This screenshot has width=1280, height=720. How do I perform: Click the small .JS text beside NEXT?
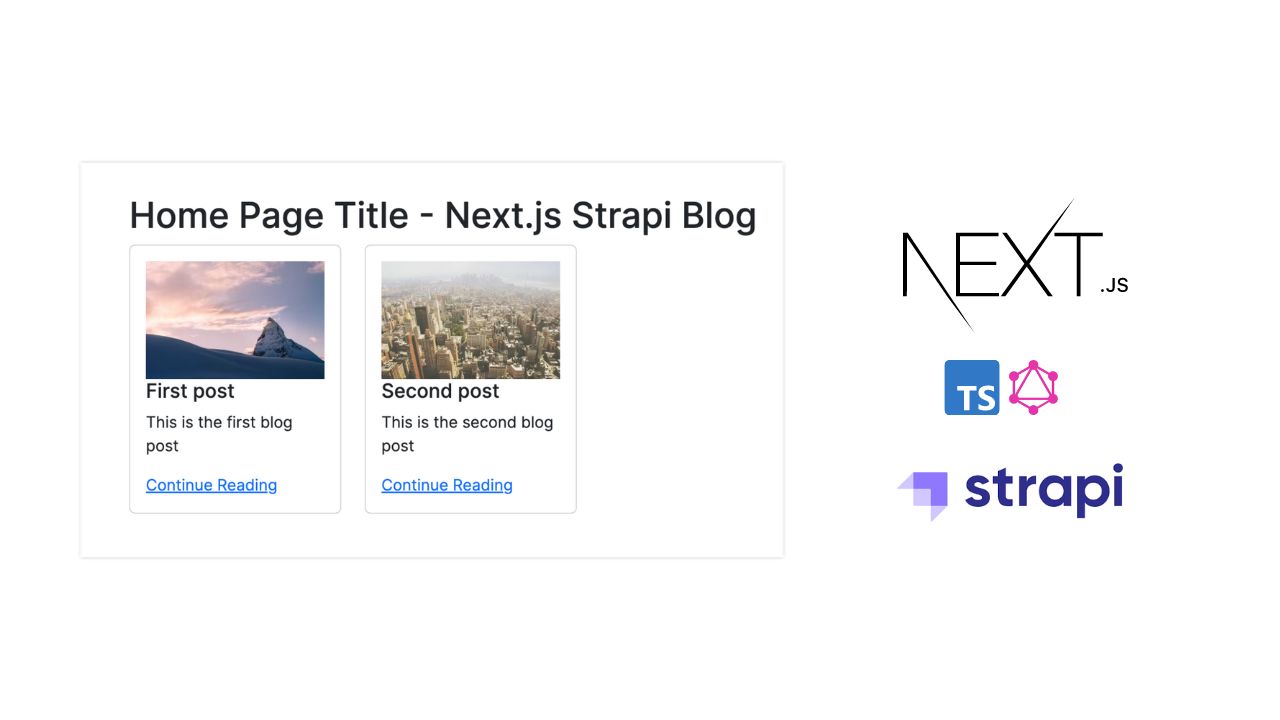[x=1114, y=286]
